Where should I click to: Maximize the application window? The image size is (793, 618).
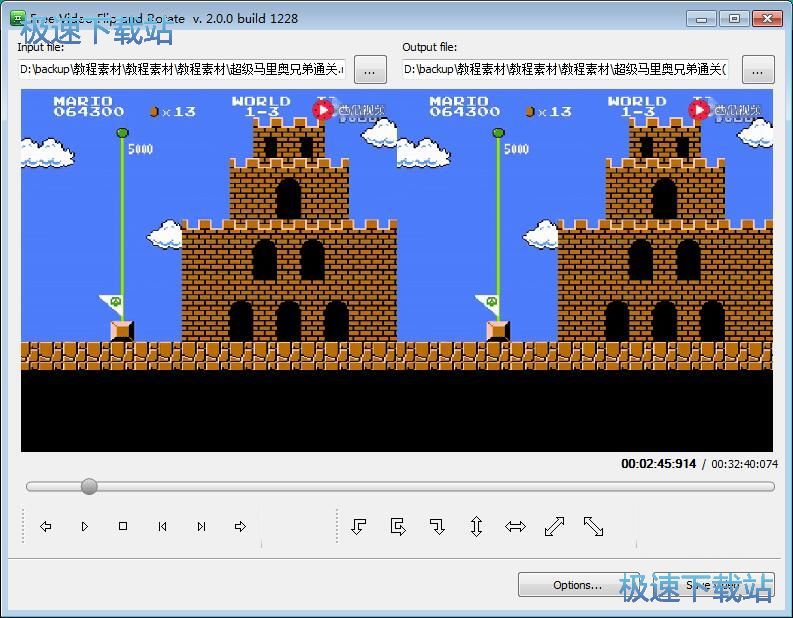point(734,19)
